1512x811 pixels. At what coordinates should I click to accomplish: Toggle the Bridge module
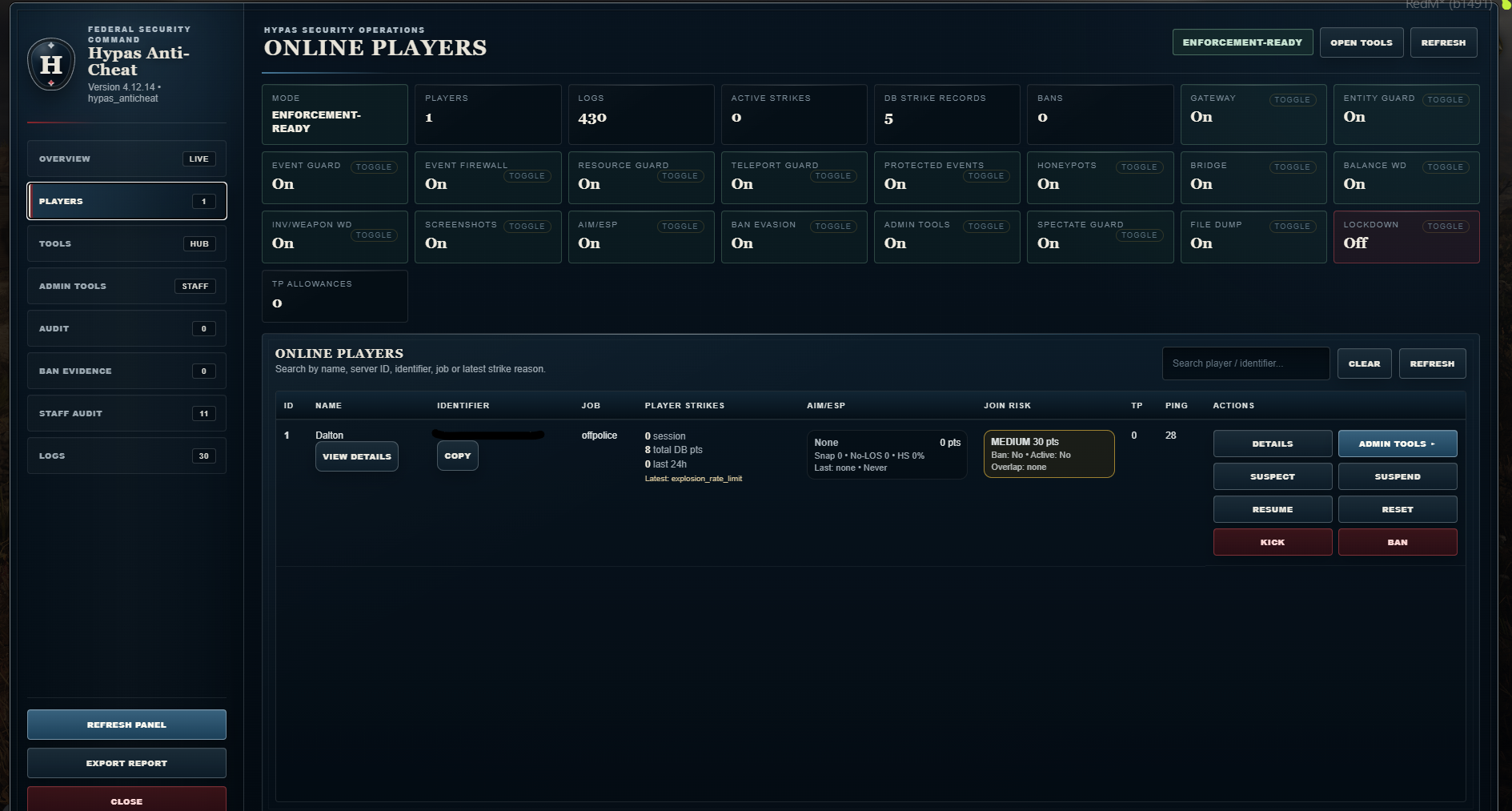click(x=1292, y=167)
